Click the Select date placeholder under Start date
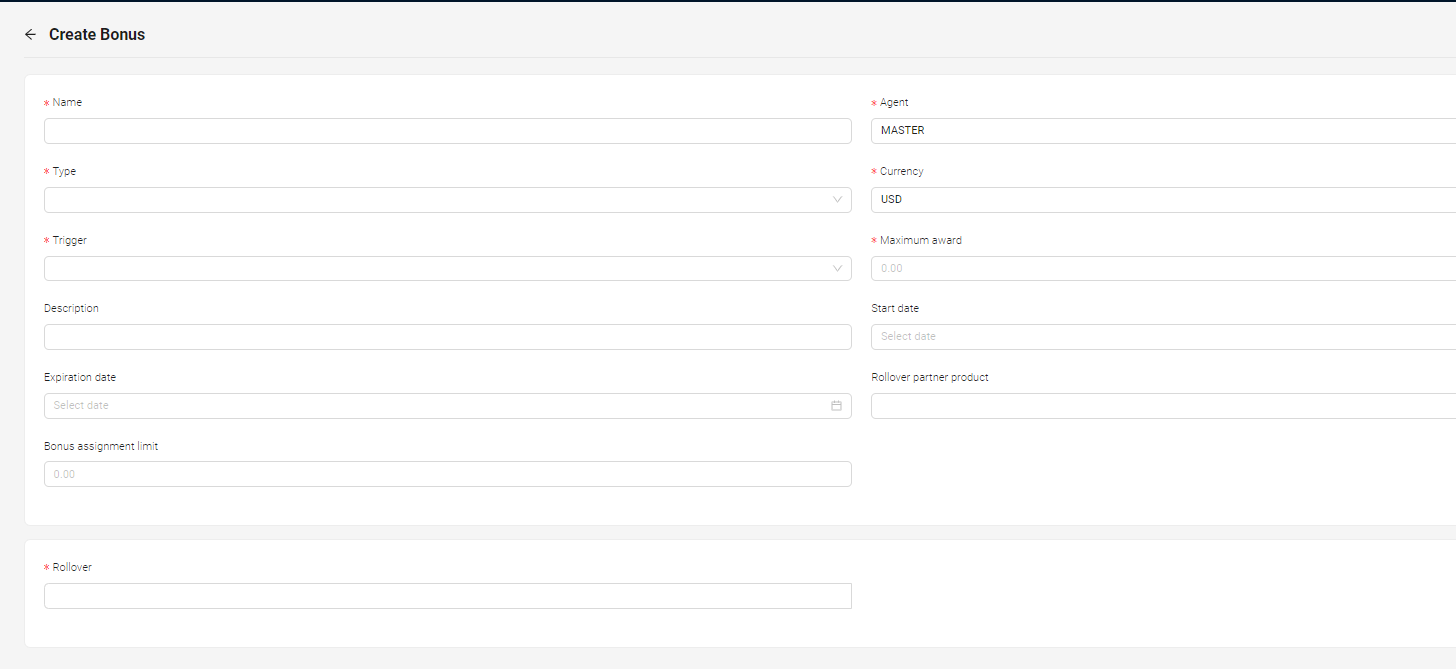The width and height of the screenshot is (1456, 669). coord(908,336)
